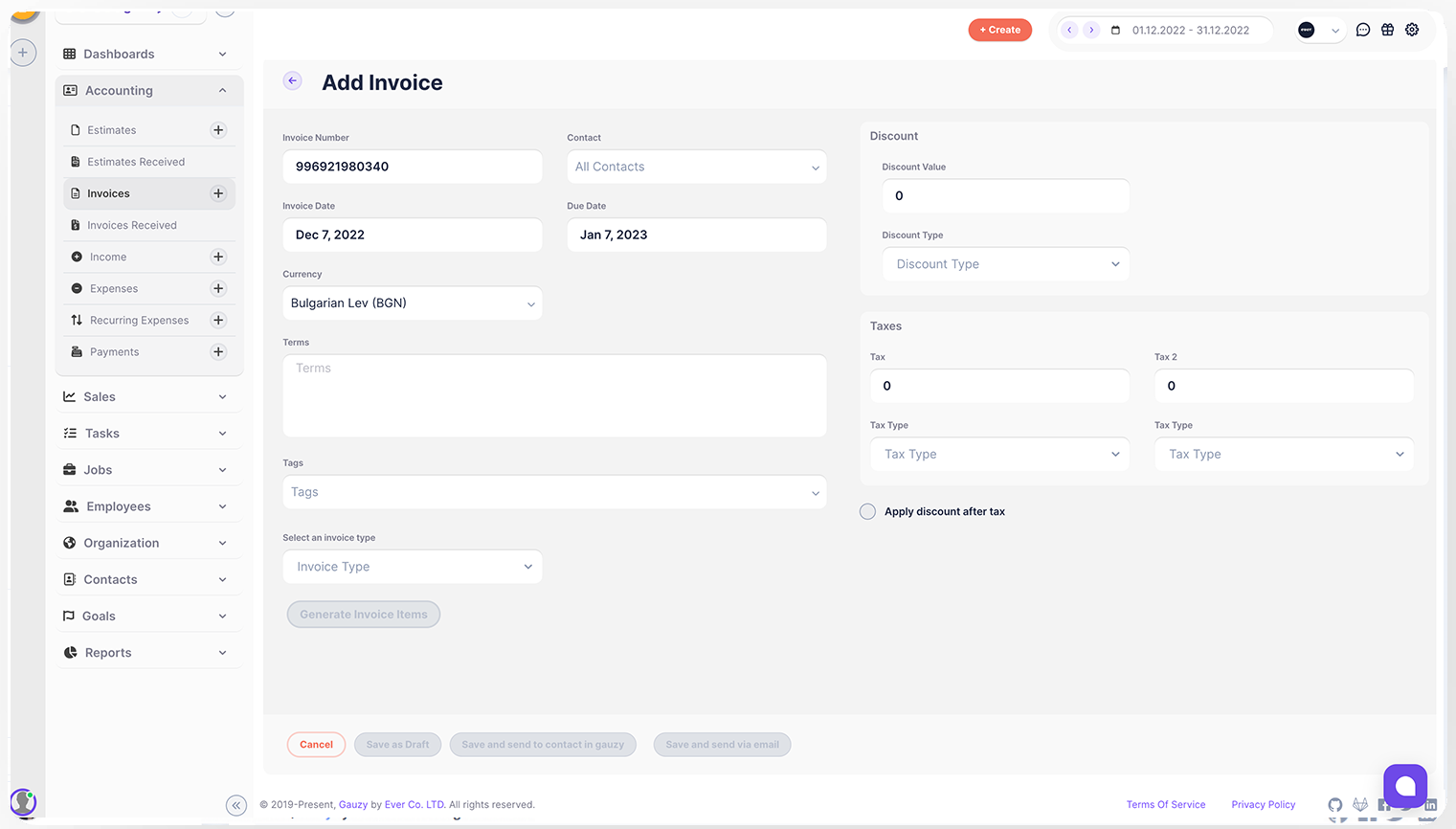Select Estimates under the Accounting menu

pyautogui.click(x=112, y=129)
